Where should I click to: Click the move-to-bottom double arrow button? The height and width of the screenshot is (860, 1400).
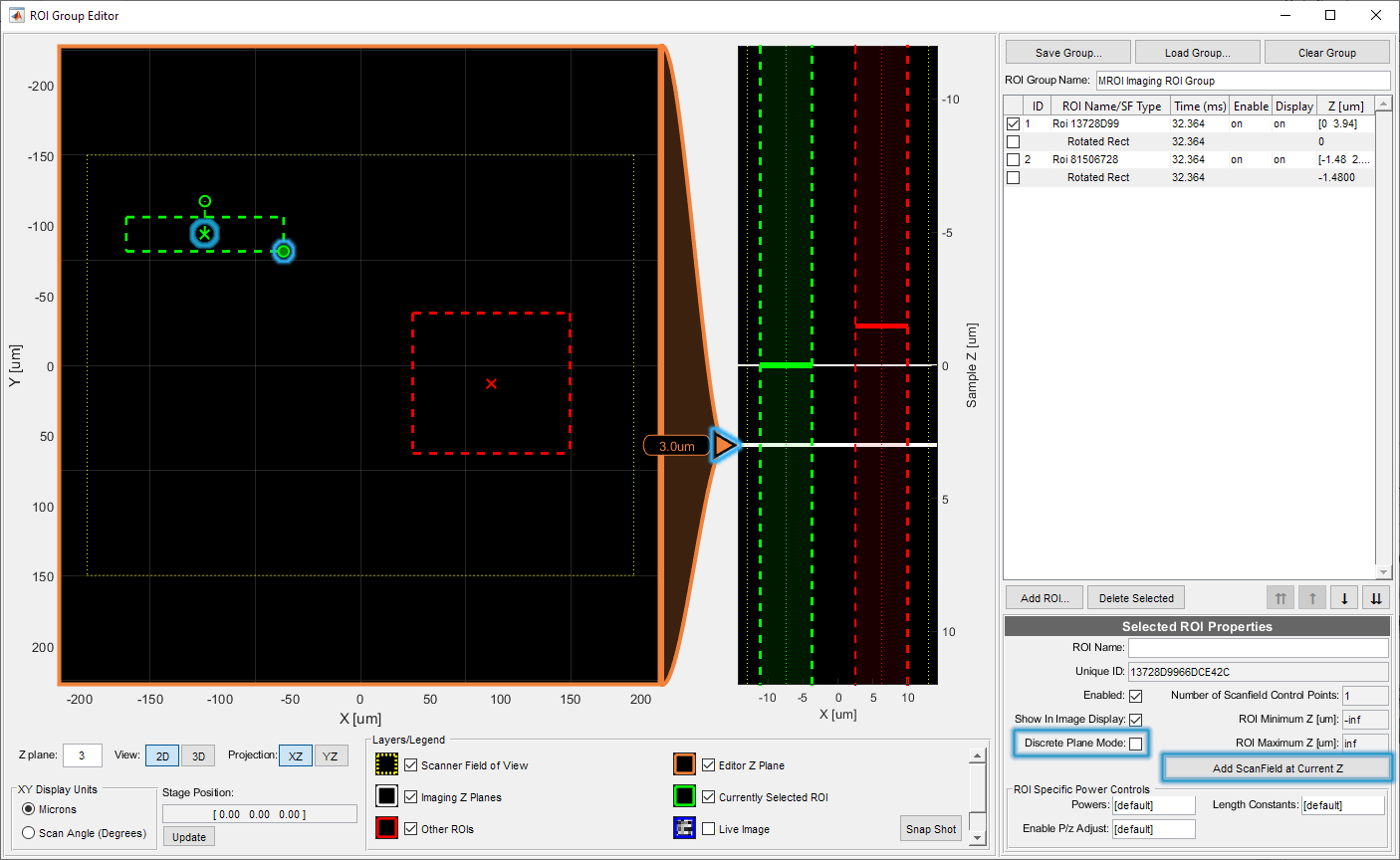(x=1376, y=598)
